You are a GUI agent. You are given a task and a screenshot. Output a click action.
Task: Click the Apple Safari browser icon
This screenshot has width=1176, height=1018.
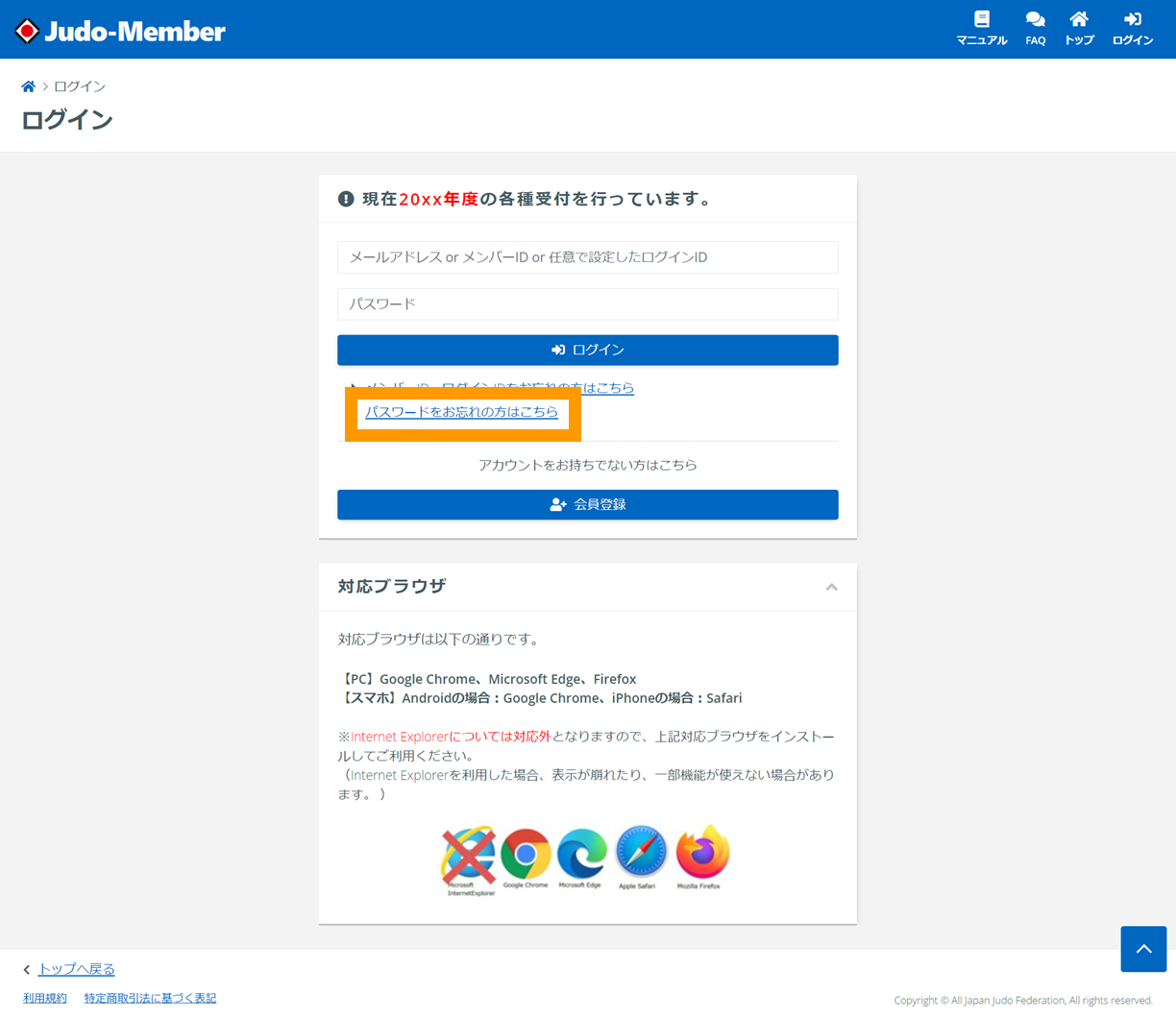point(641,851)
